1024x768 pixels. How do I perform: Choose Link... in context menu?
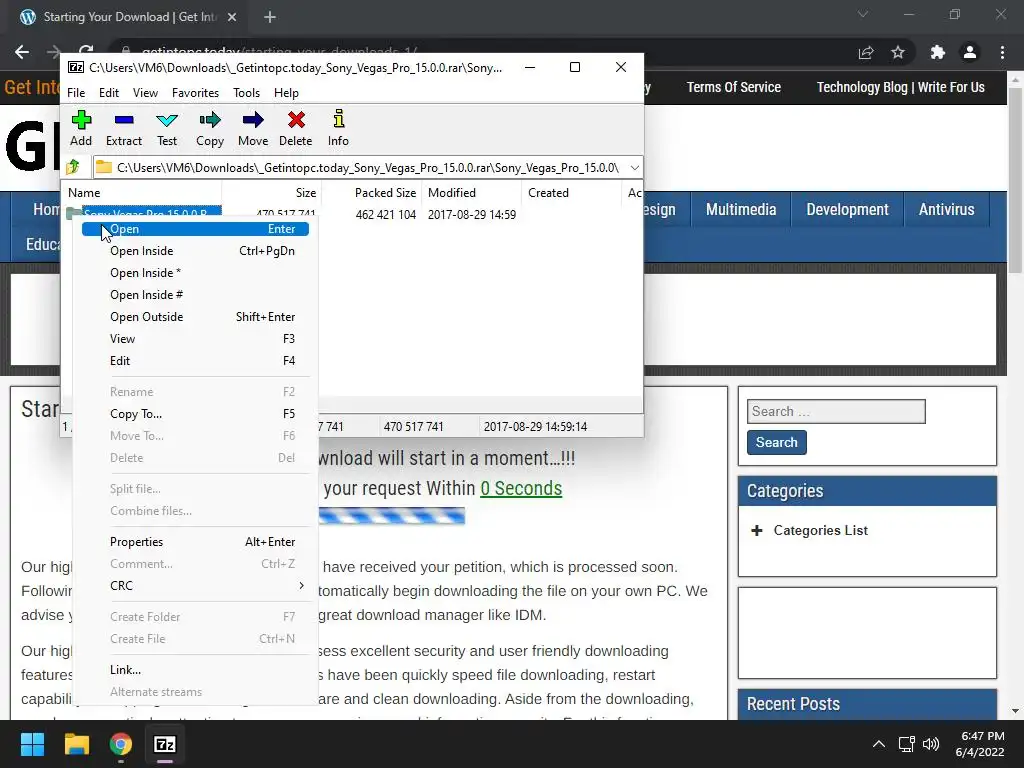point(195,669)
